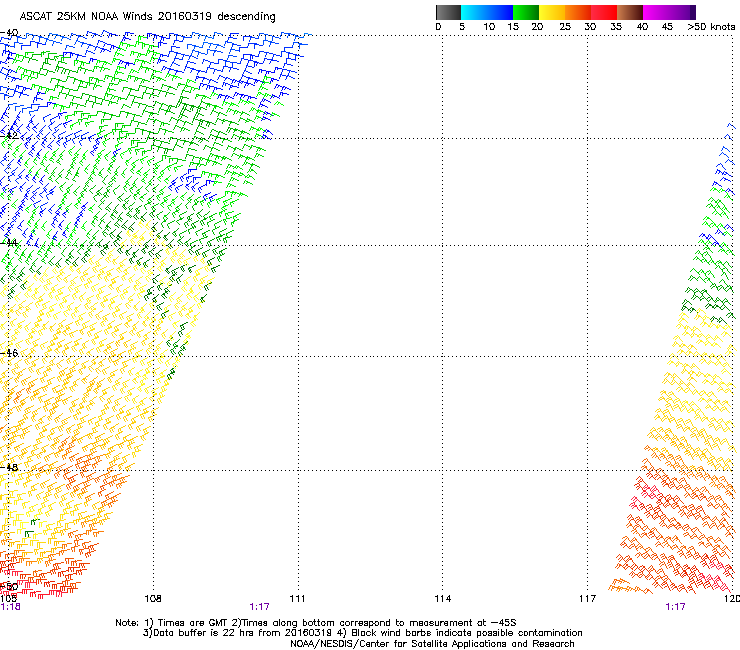
Task: Click the '>50 knots' legend label
Action: tap(711, 27)
